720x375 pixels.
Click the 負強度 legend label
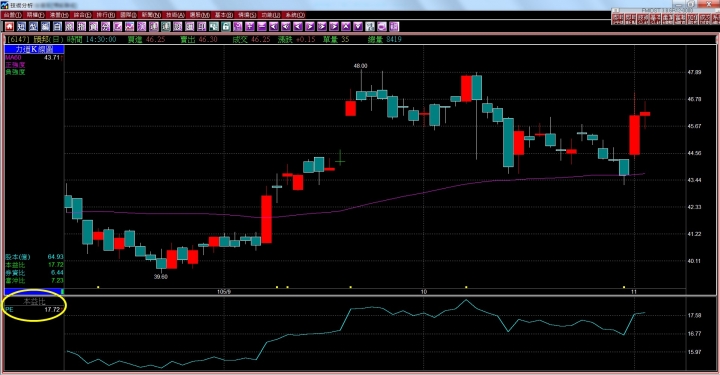[x=15, y=72]
